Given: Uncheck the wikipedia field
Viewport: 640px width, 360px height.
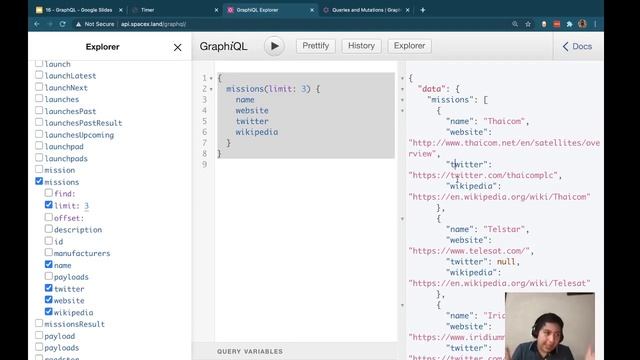Looking at the screenshot, I should pos(49,311).
